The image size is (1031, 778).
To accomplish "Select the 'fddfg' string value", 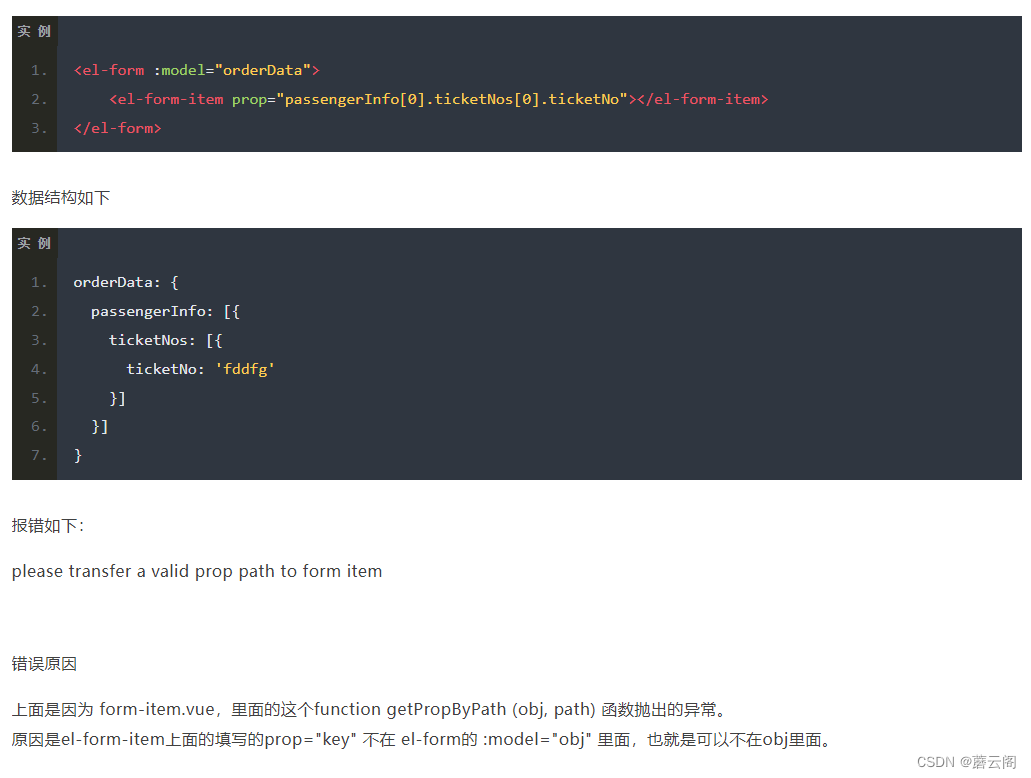I will pos(245,368).
